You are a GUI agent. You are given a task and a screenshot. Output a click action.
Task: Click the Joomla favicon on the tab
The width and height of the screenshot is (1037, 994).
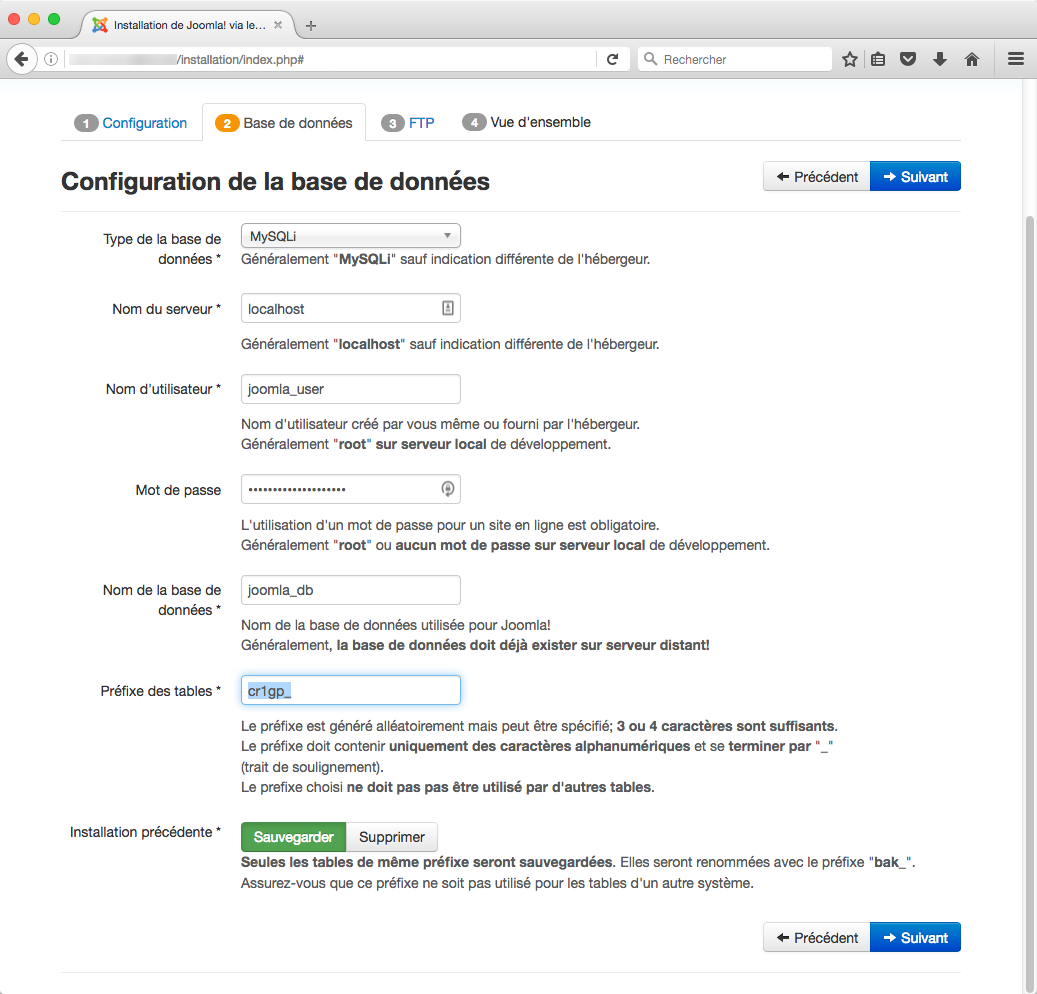pyautogui.click(x=100, y=25)
